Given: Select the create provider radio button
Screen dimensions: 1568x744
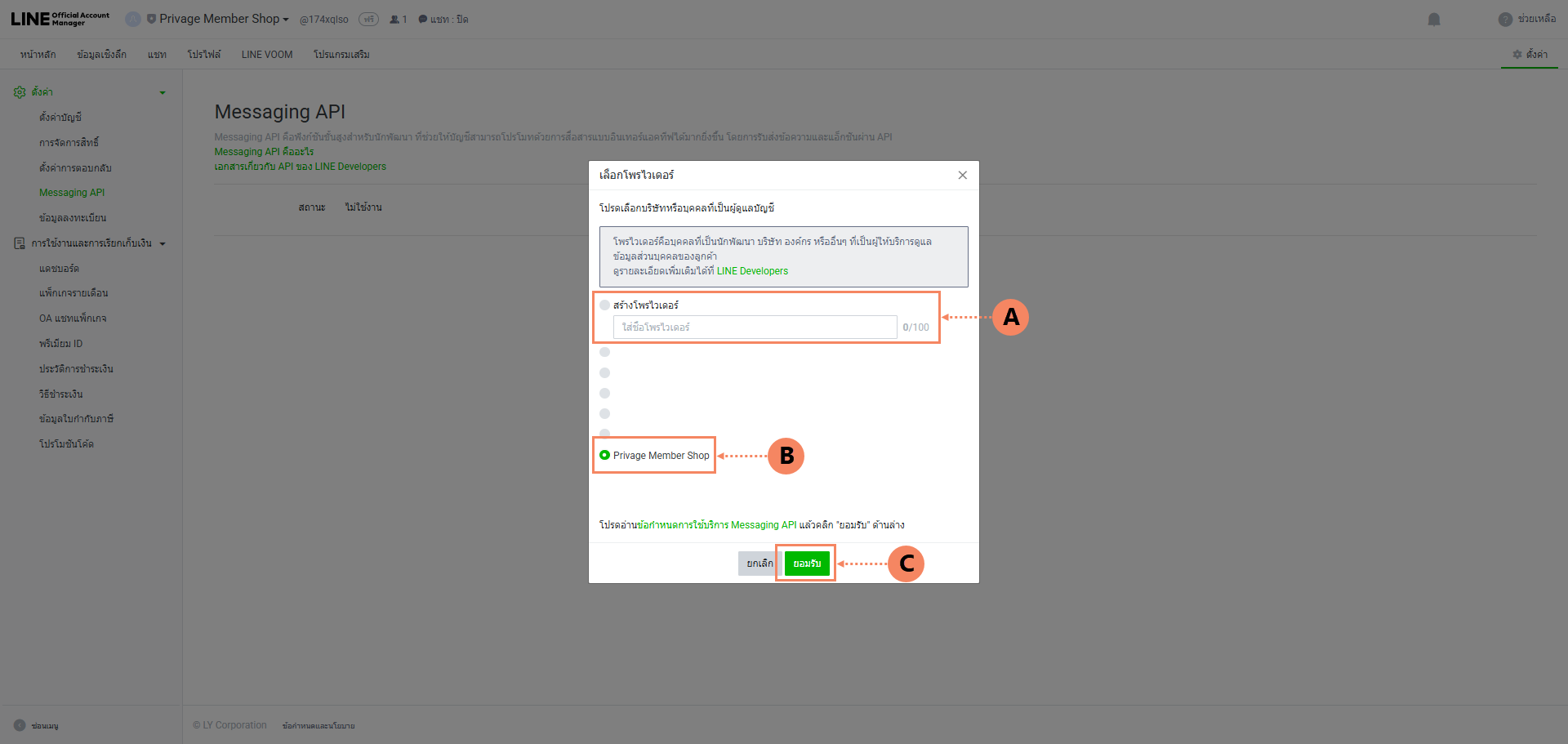Looking at the screenshot, I should click(x=604, y=305).
